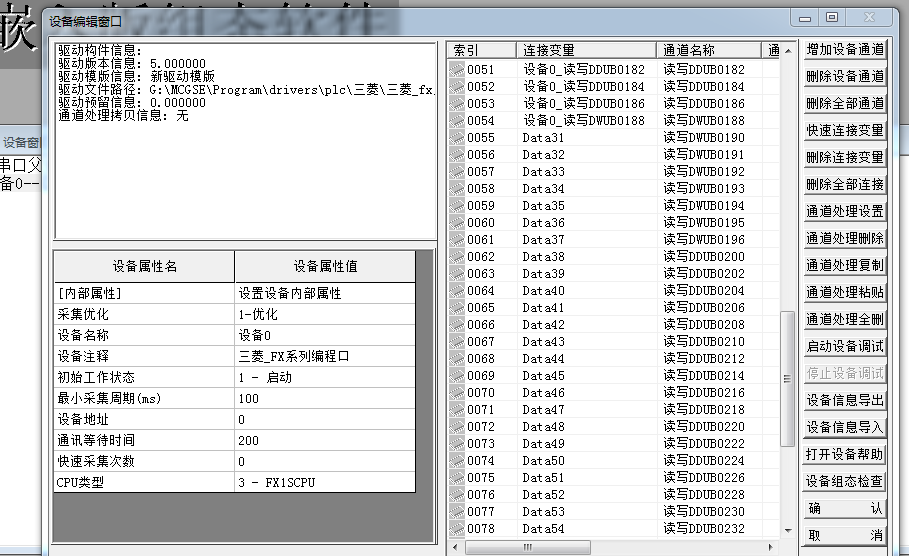909x556 pixels.
Task: Export device info via 设备信息导出
Action: click(x=845, y=400)
